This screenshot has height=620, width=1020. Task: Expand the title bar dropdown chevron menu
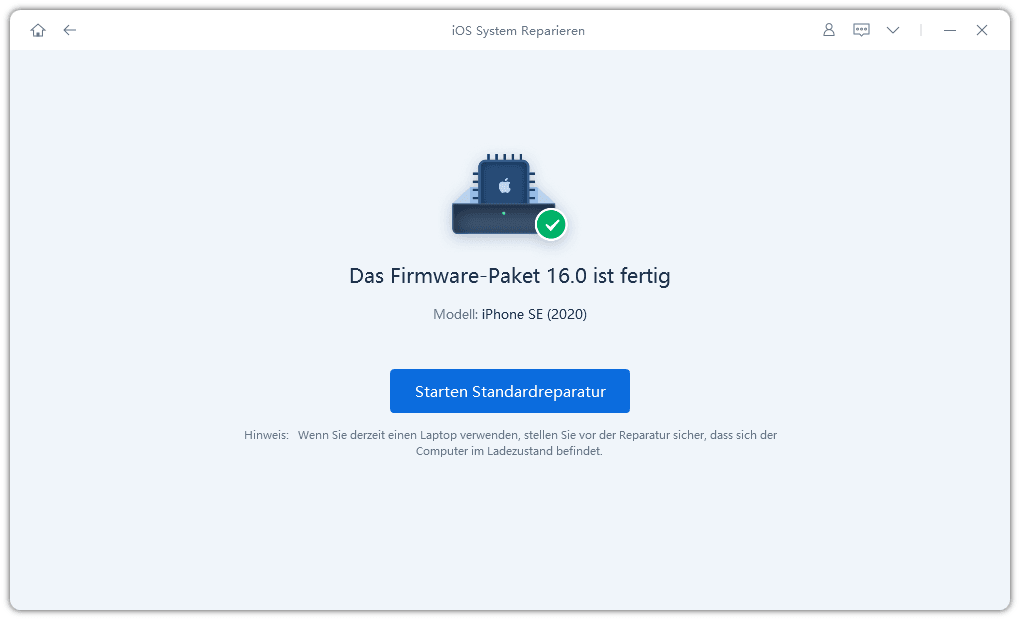tap(893, 30)
